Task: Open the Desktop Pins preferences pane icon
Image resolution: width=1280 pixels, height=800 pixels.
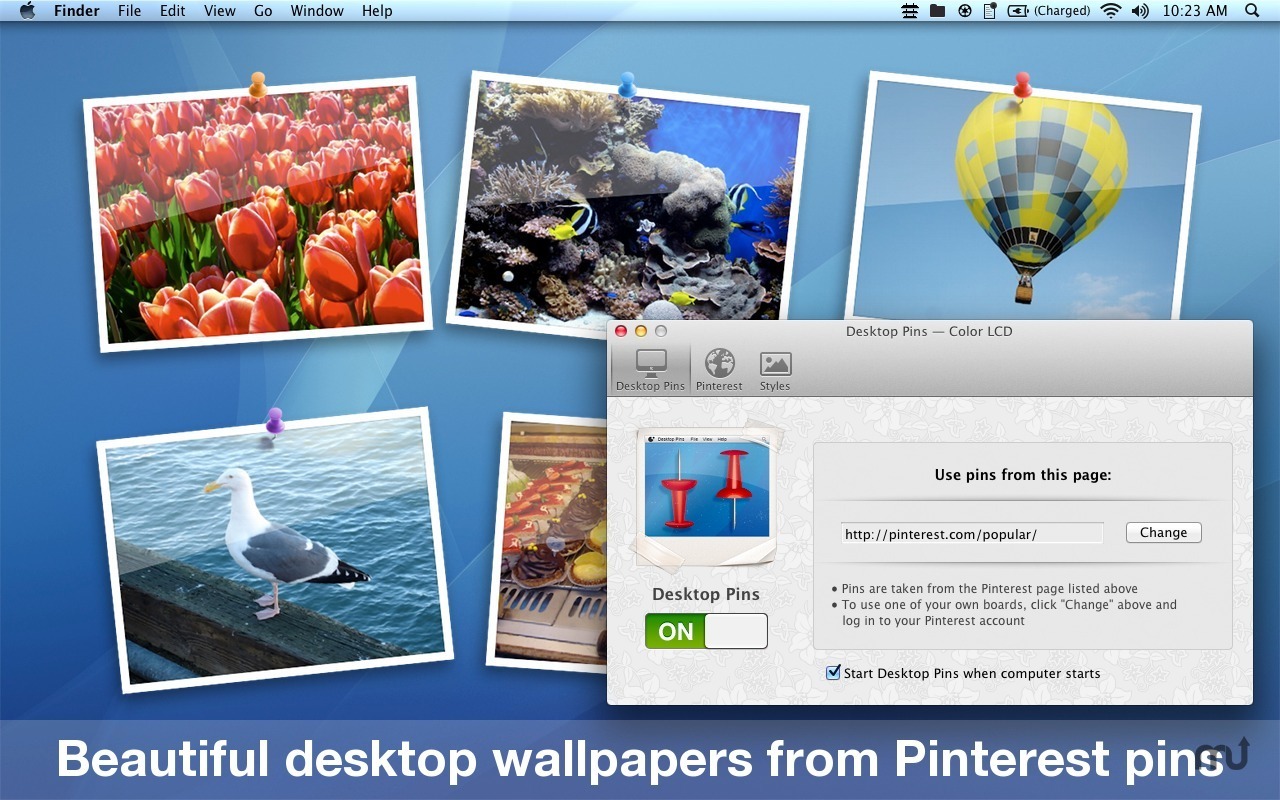Action: click(x=649, y=366)
